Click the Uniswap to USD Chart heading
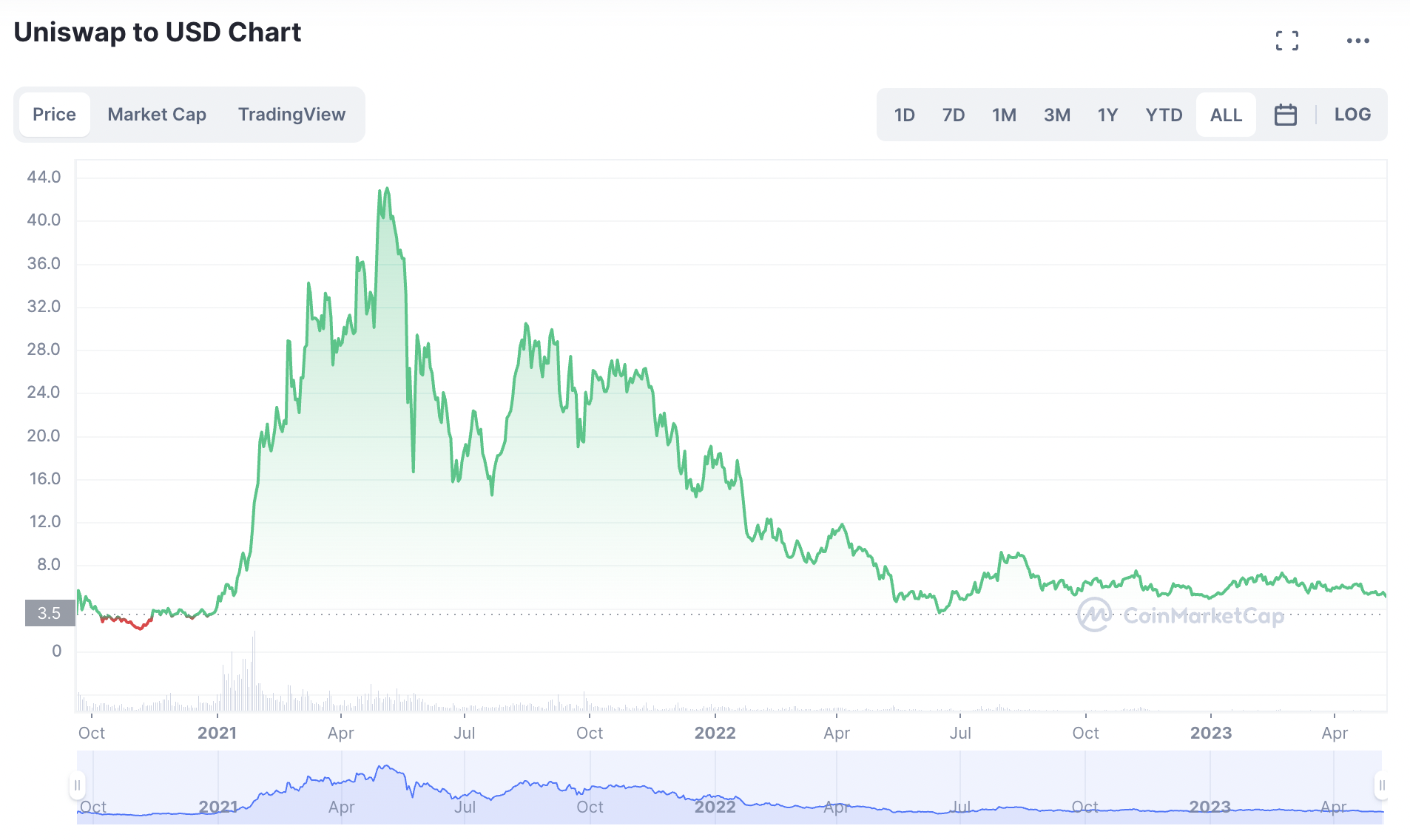The image size is (1410, 840). point(157,33)
